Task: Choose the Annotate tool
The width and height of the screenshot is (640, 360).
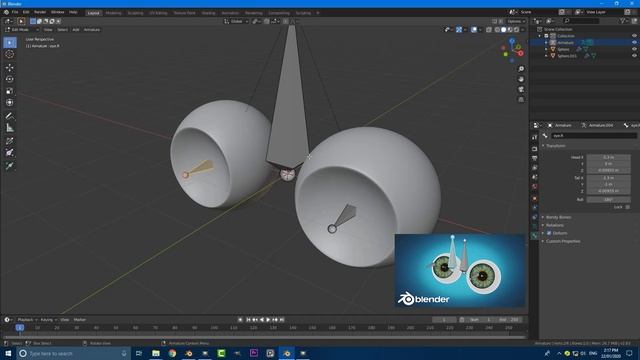Action: 10,116
